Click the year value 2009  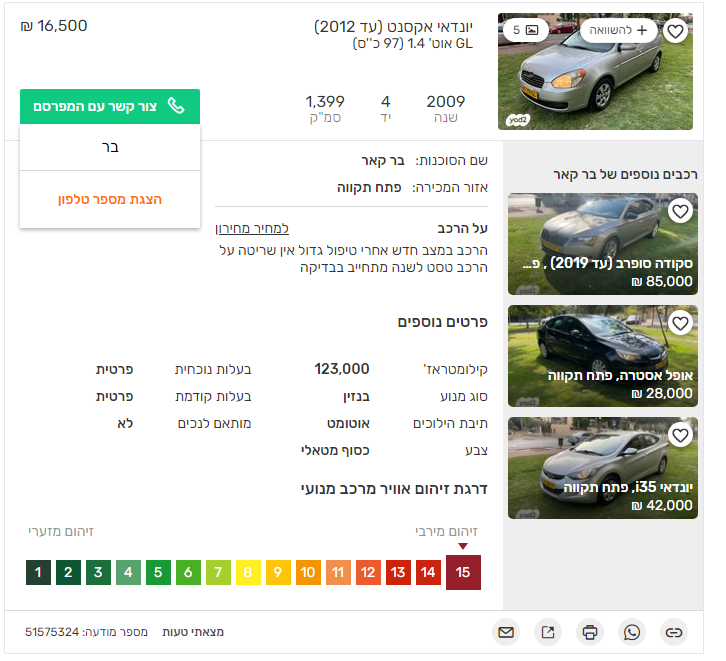click(445, 101)
